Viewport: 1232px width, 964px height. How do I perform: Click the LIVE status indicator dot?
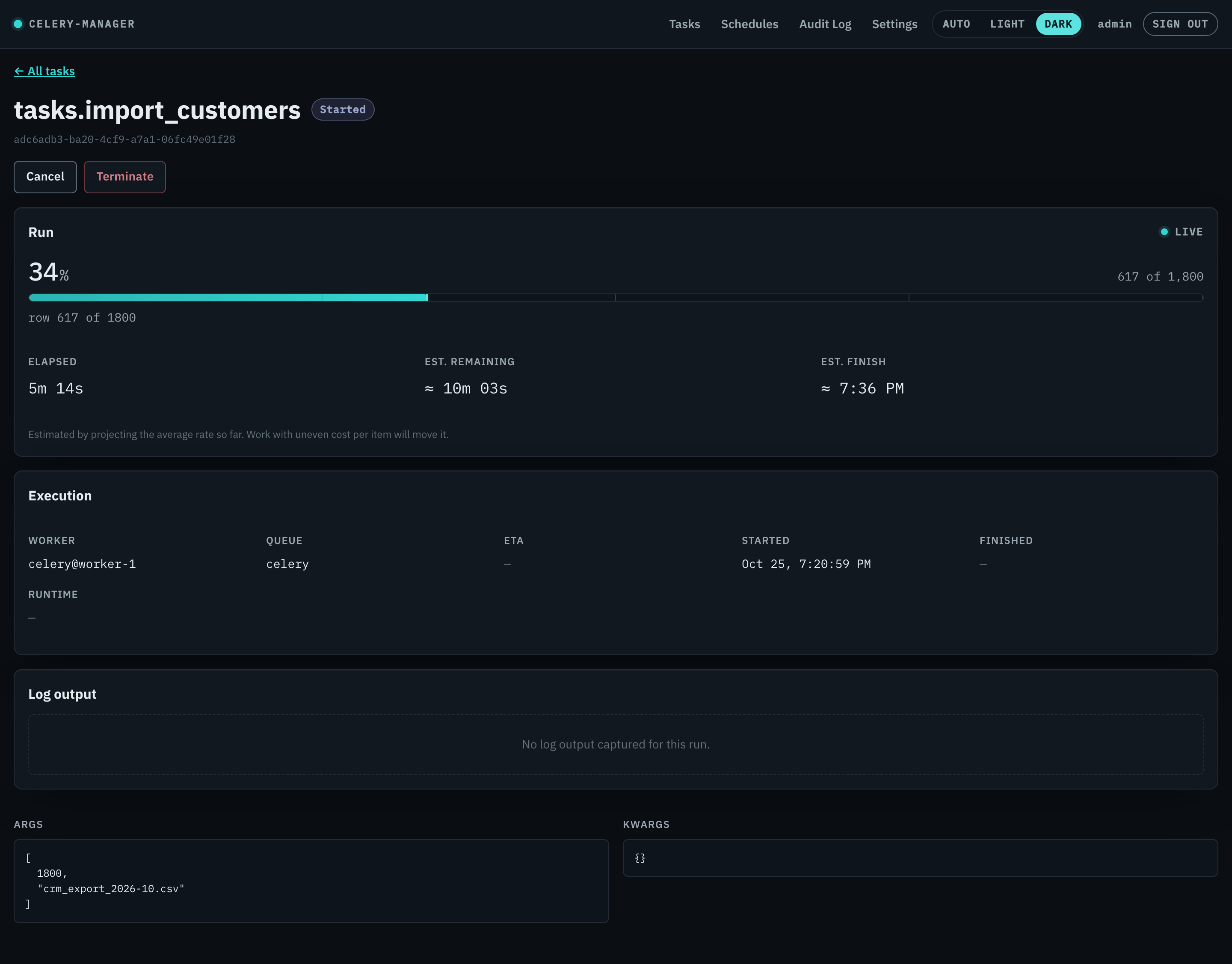pyautogui.click(x=1164, y=232)
